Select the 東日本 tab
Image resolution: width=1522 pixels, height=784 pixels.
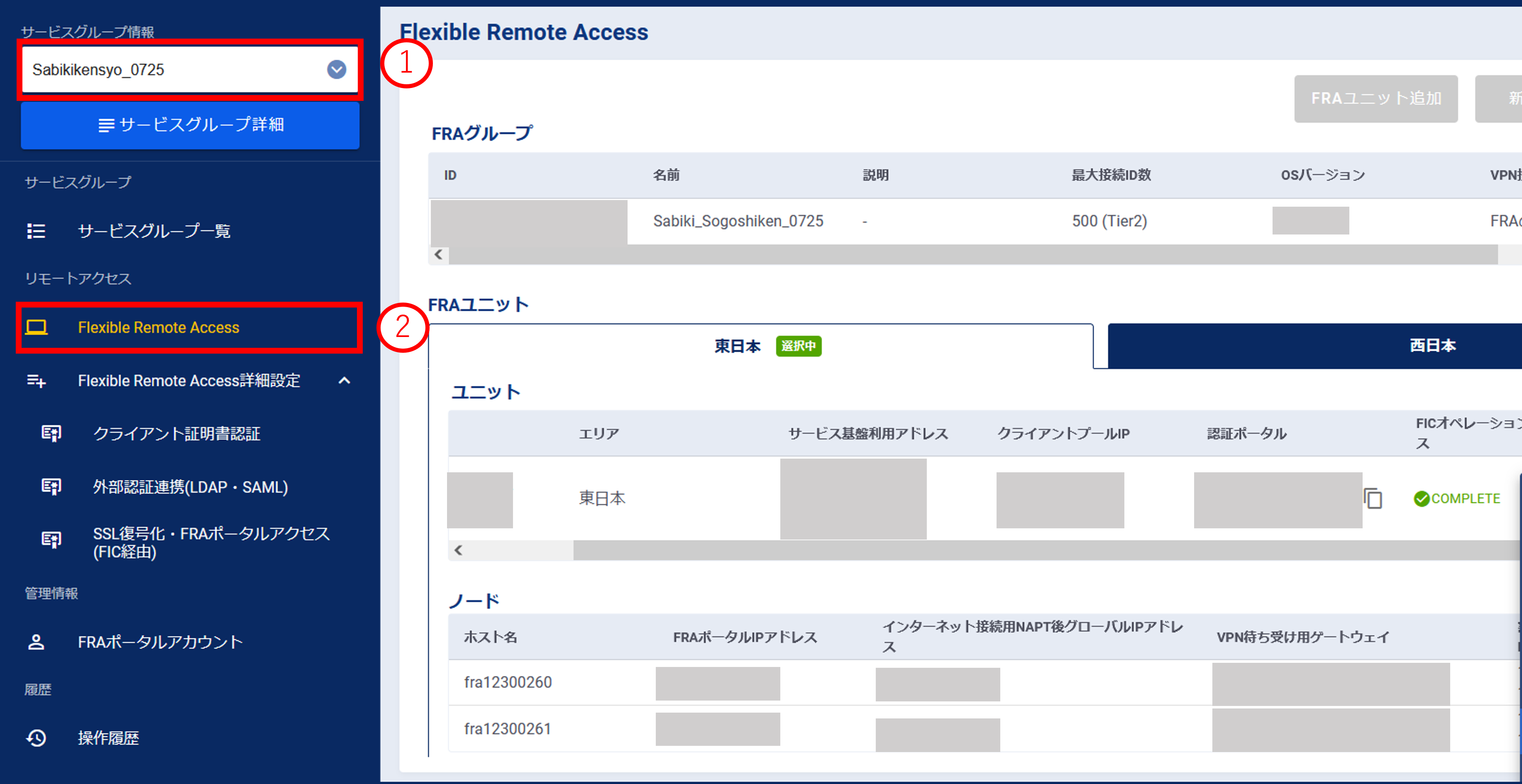[x=738, y=346]
